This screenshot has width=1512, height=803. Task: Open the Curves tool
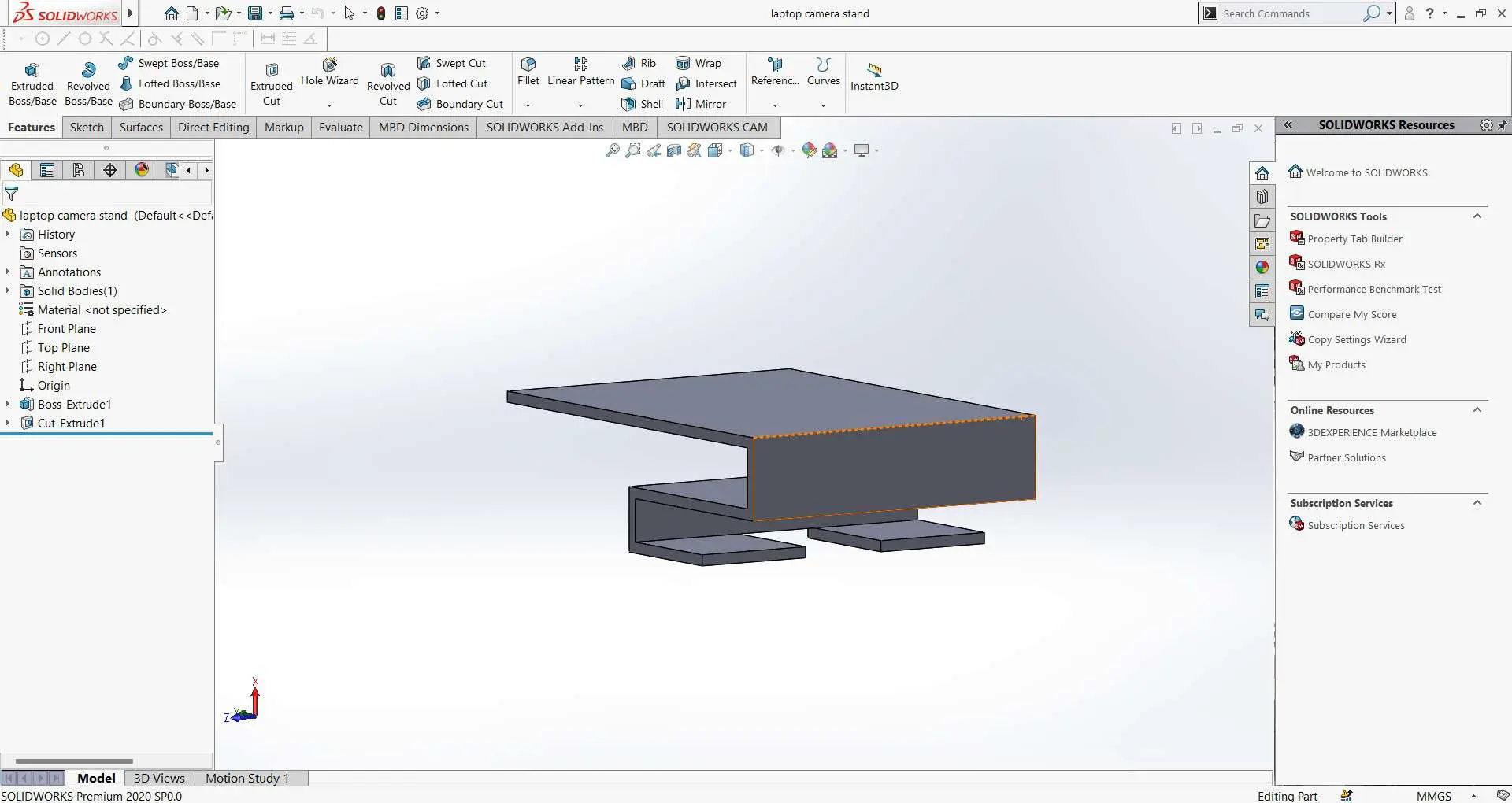(x=824, y=72)
